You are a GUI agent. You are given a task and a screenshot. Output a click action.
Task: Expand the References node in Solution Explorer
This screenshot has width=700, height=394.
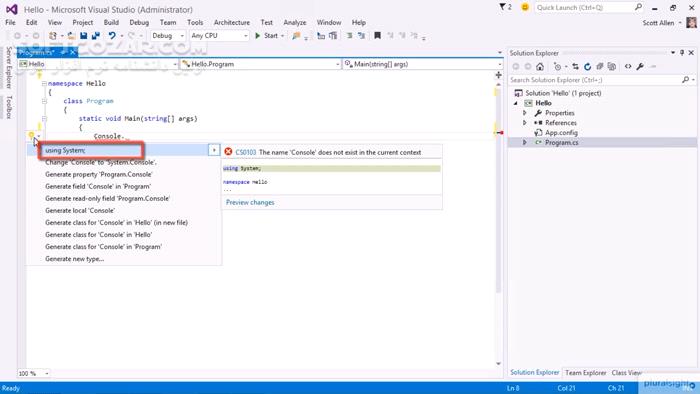tap(525, 123)
